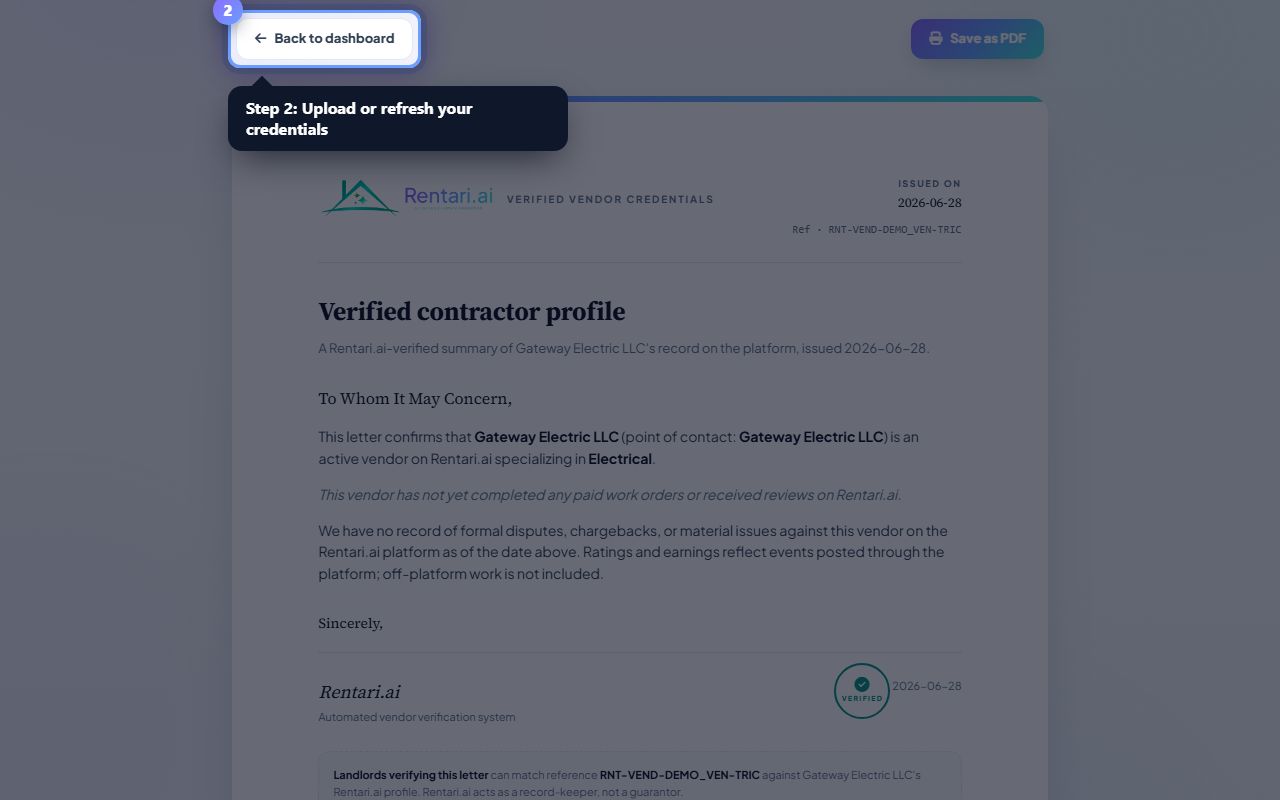Click the bold Electrical specialty text
The height and width of the screenshot is (800, 1280).
pos(620,459)
